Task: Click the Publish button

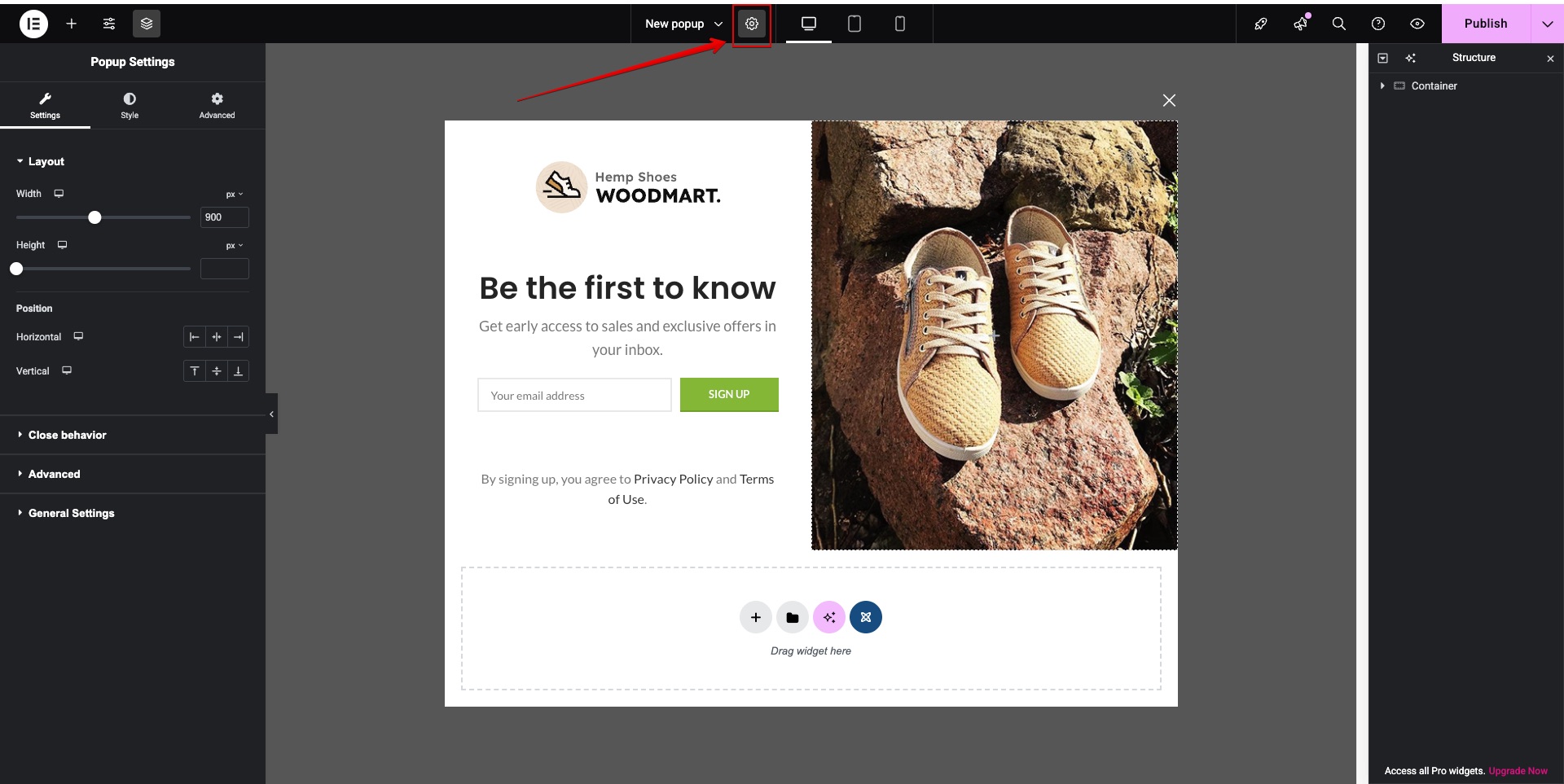Action: 1485,24
